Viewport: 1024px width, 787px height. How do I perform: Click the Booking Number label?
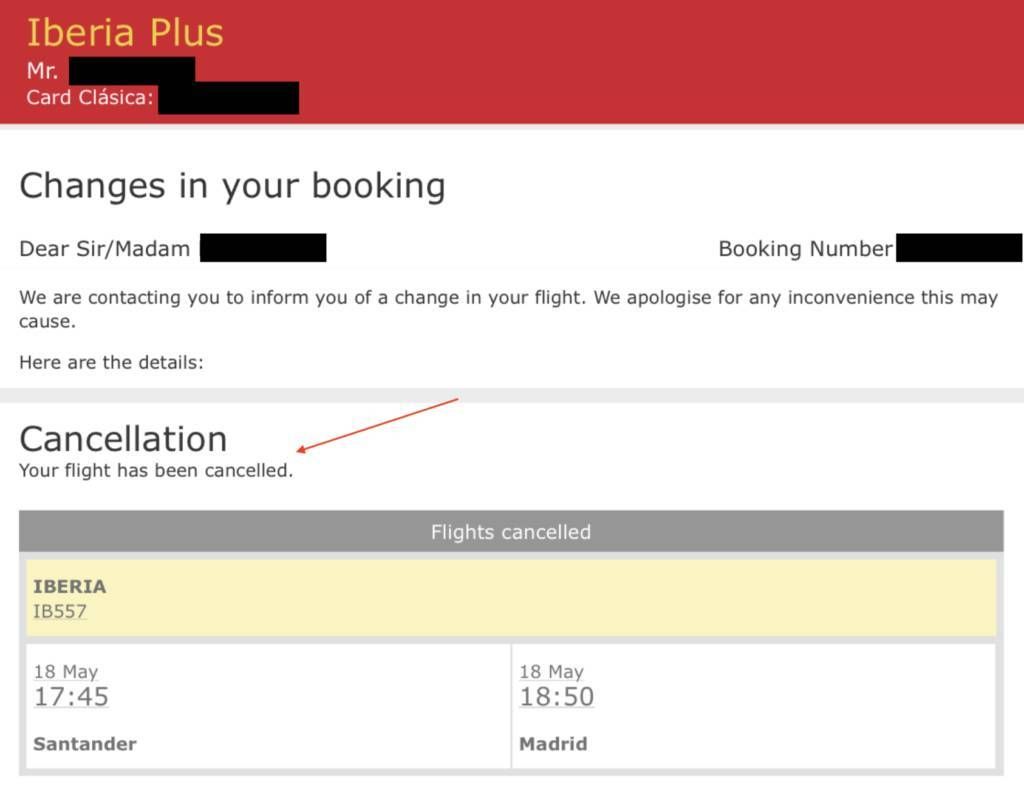[x=805, y=249]
